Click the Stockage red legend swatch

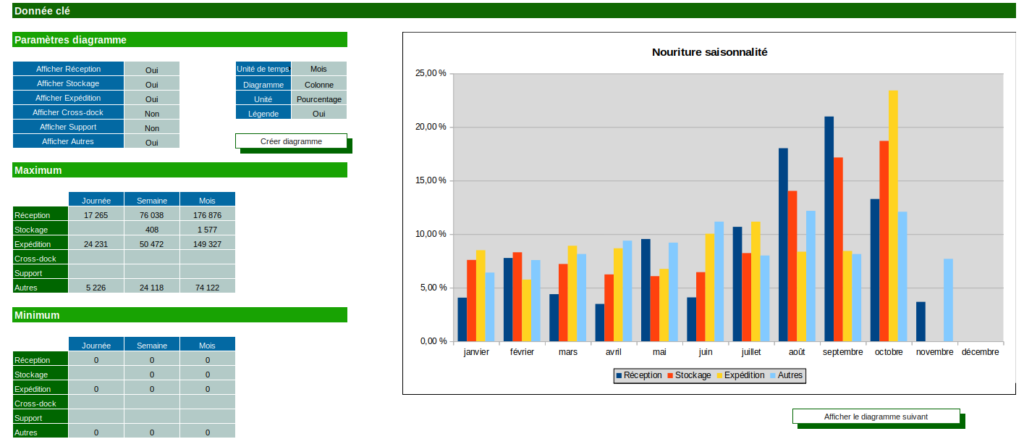[669, 375]
